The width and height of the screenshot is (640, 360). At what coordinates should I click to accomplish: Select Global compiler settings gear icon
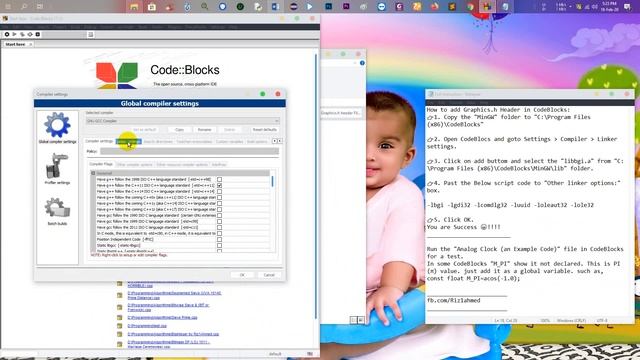57,125
